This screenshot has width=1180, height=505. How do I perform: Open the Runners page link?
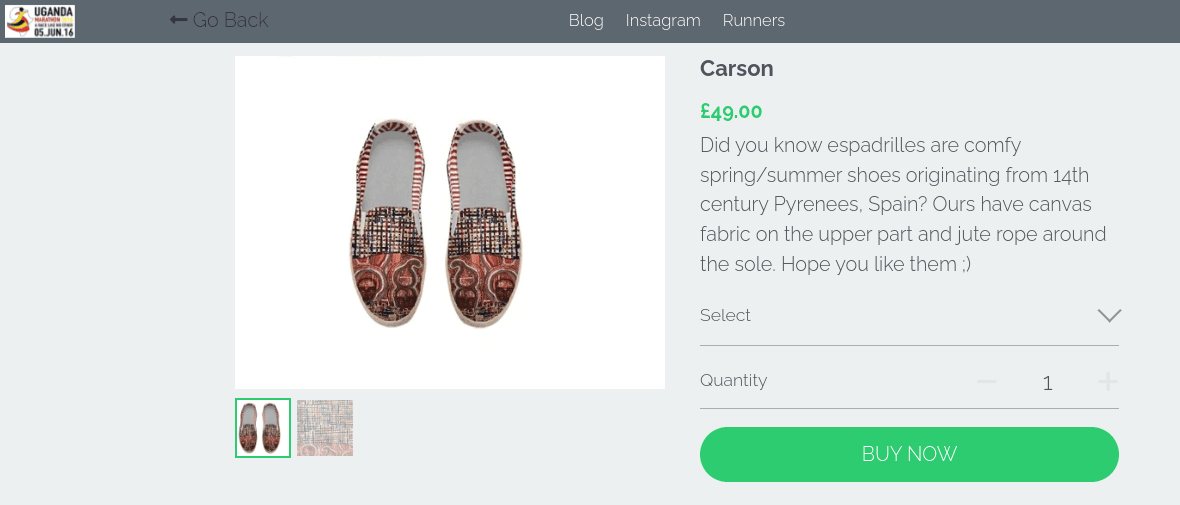pyautogui.click(x=753, y=20)
